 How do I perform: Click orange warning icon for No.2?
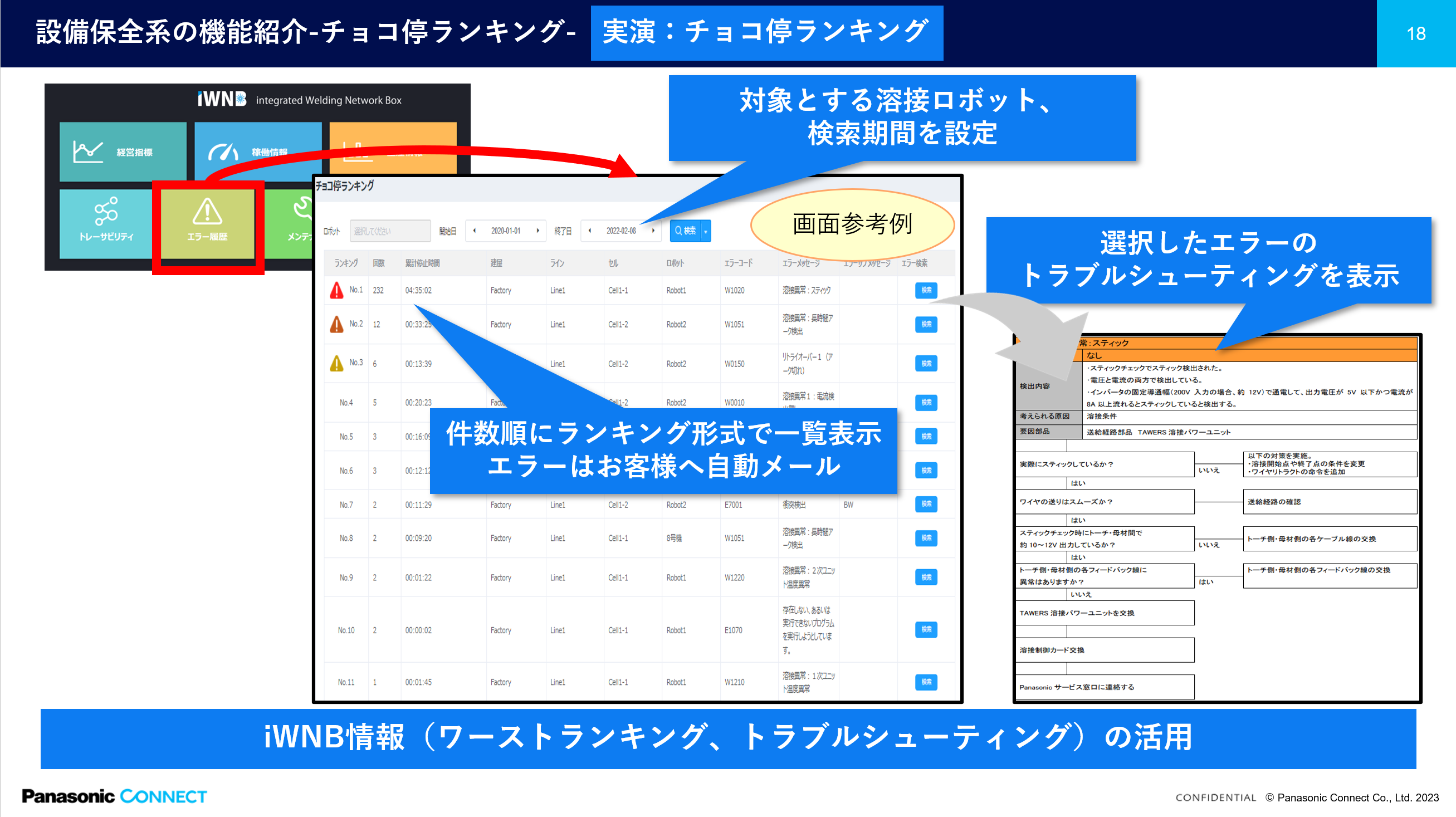click(336, 324)
